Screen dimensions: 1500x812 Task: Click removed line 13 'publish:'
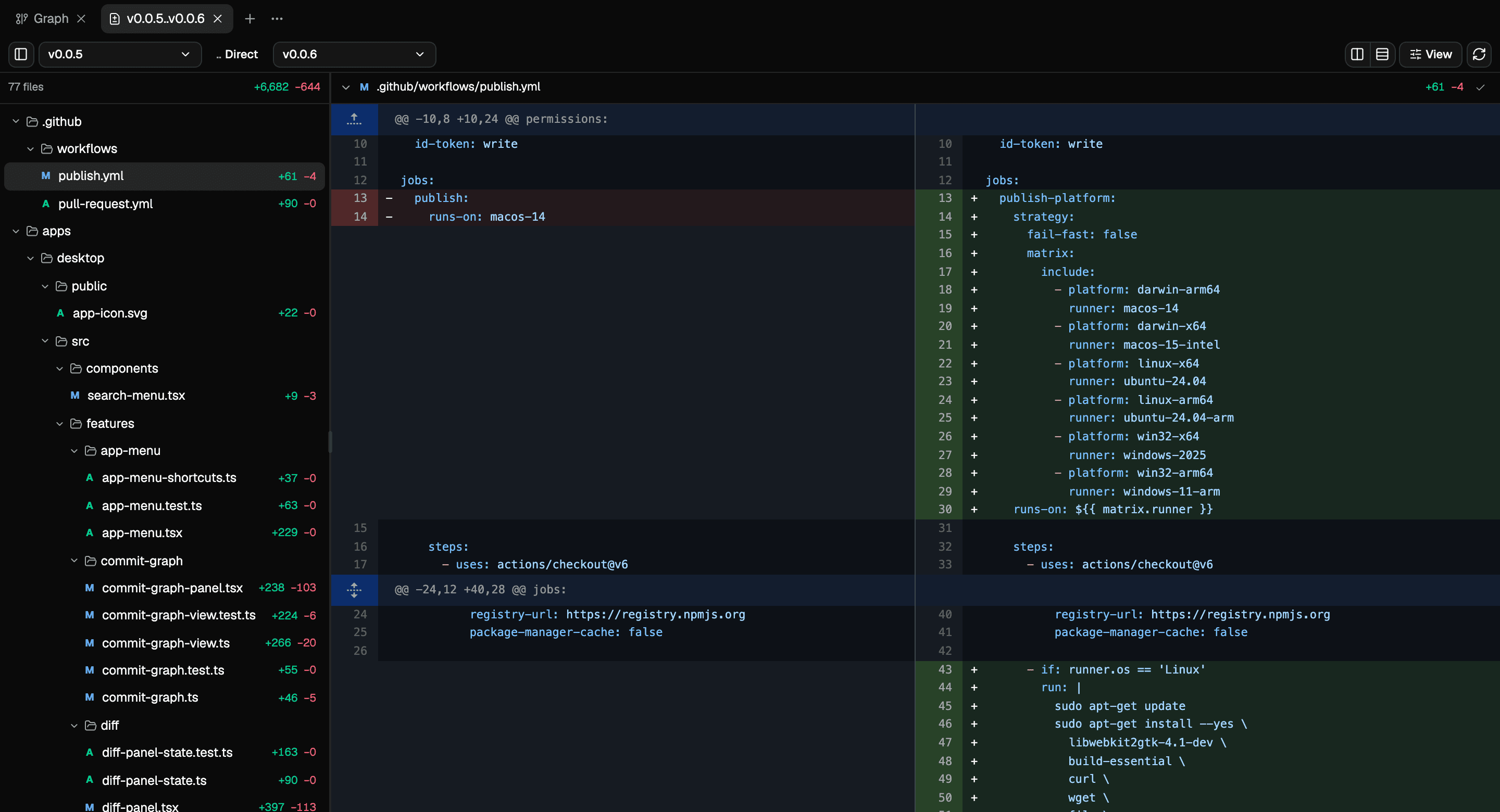click(x=623, y=198)
